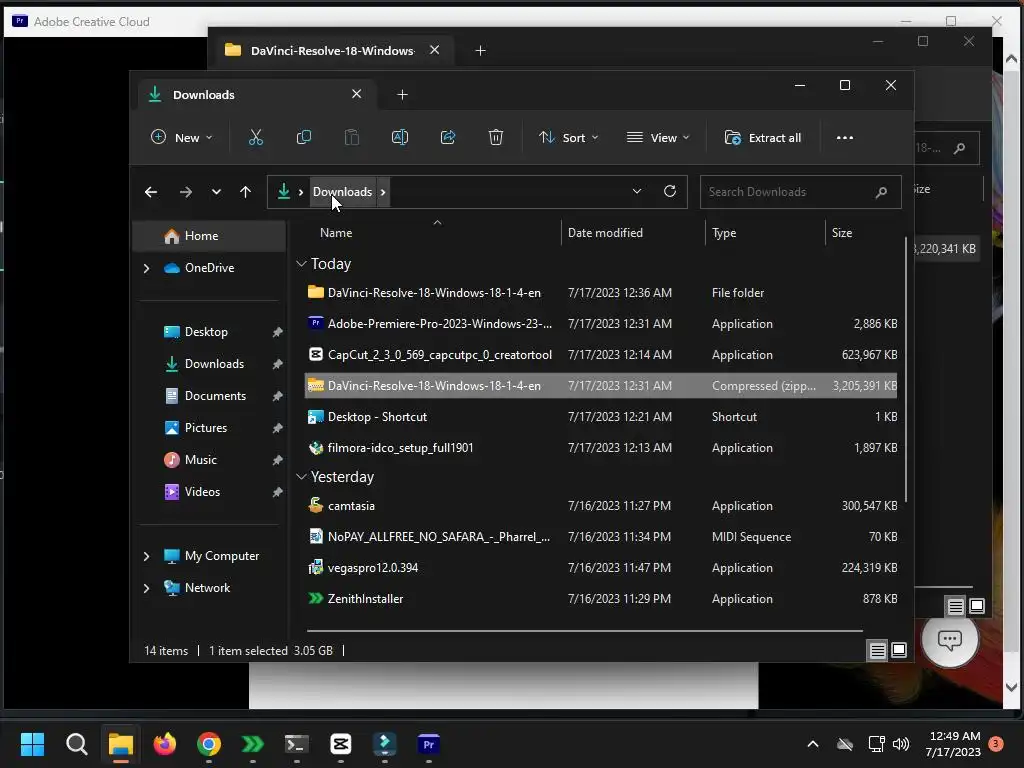
Task: Click the search magnifier in Search Downloads box
Action: point(881,192)
